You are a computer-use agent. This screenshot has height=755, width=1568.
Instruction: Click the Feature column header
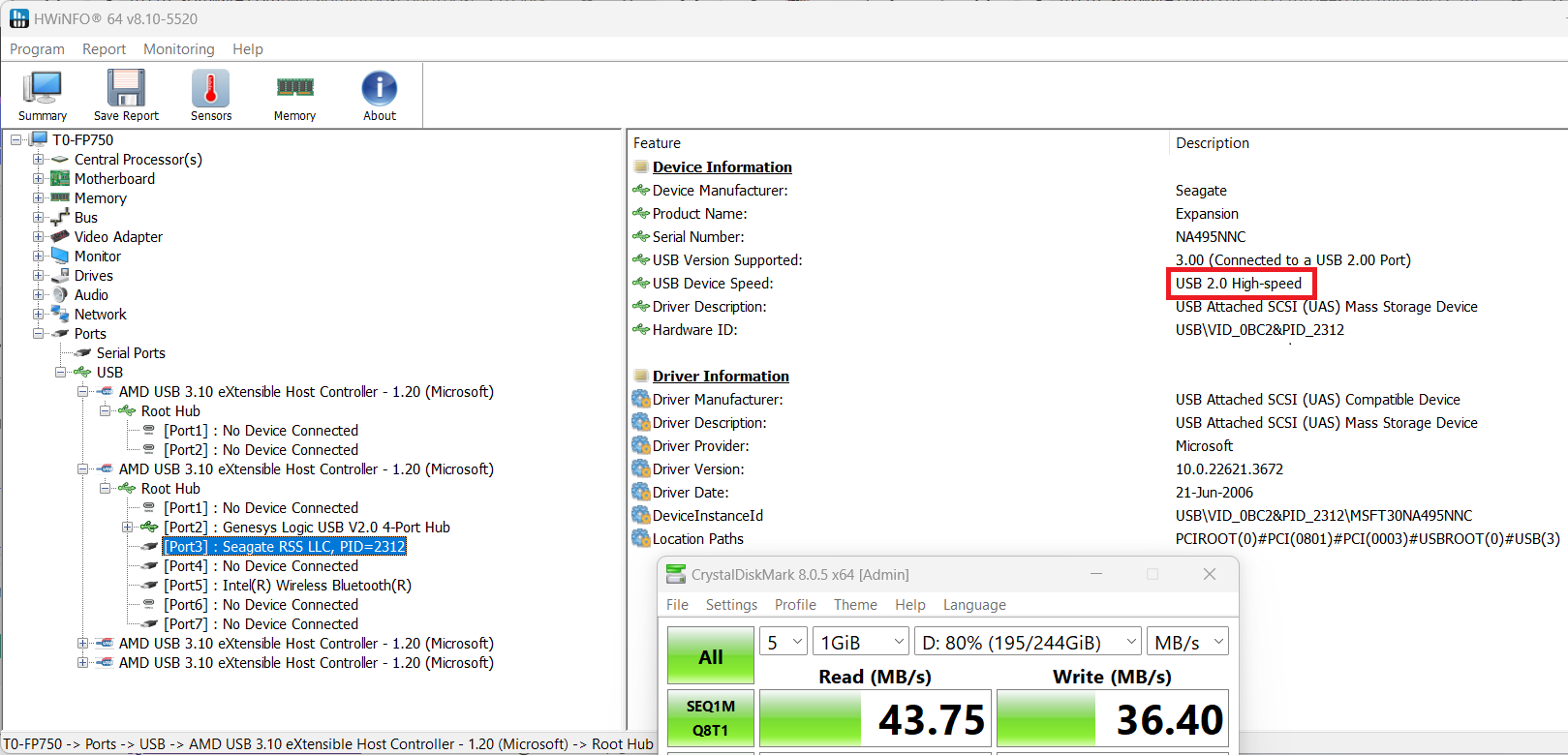(657, 143)
